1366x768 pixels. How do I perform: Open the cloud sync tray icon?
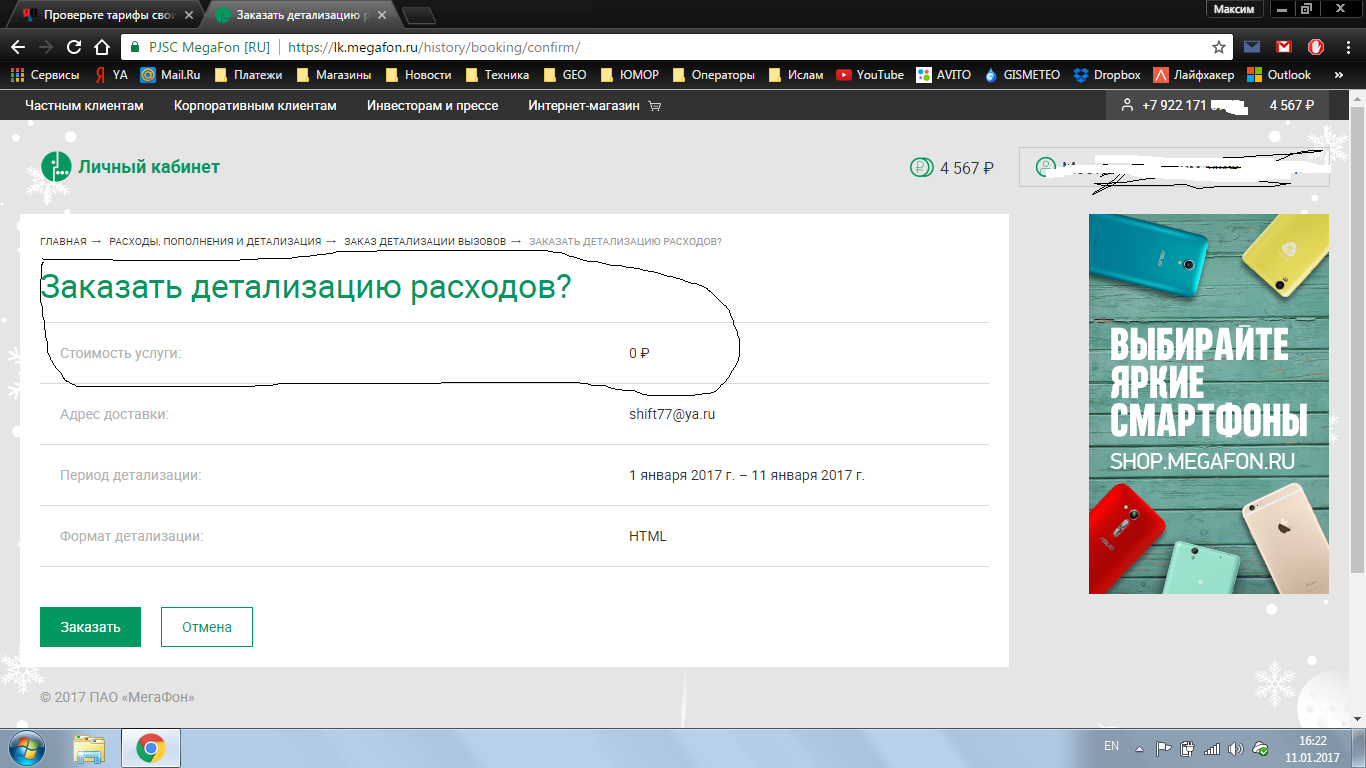click(1261, 748)
